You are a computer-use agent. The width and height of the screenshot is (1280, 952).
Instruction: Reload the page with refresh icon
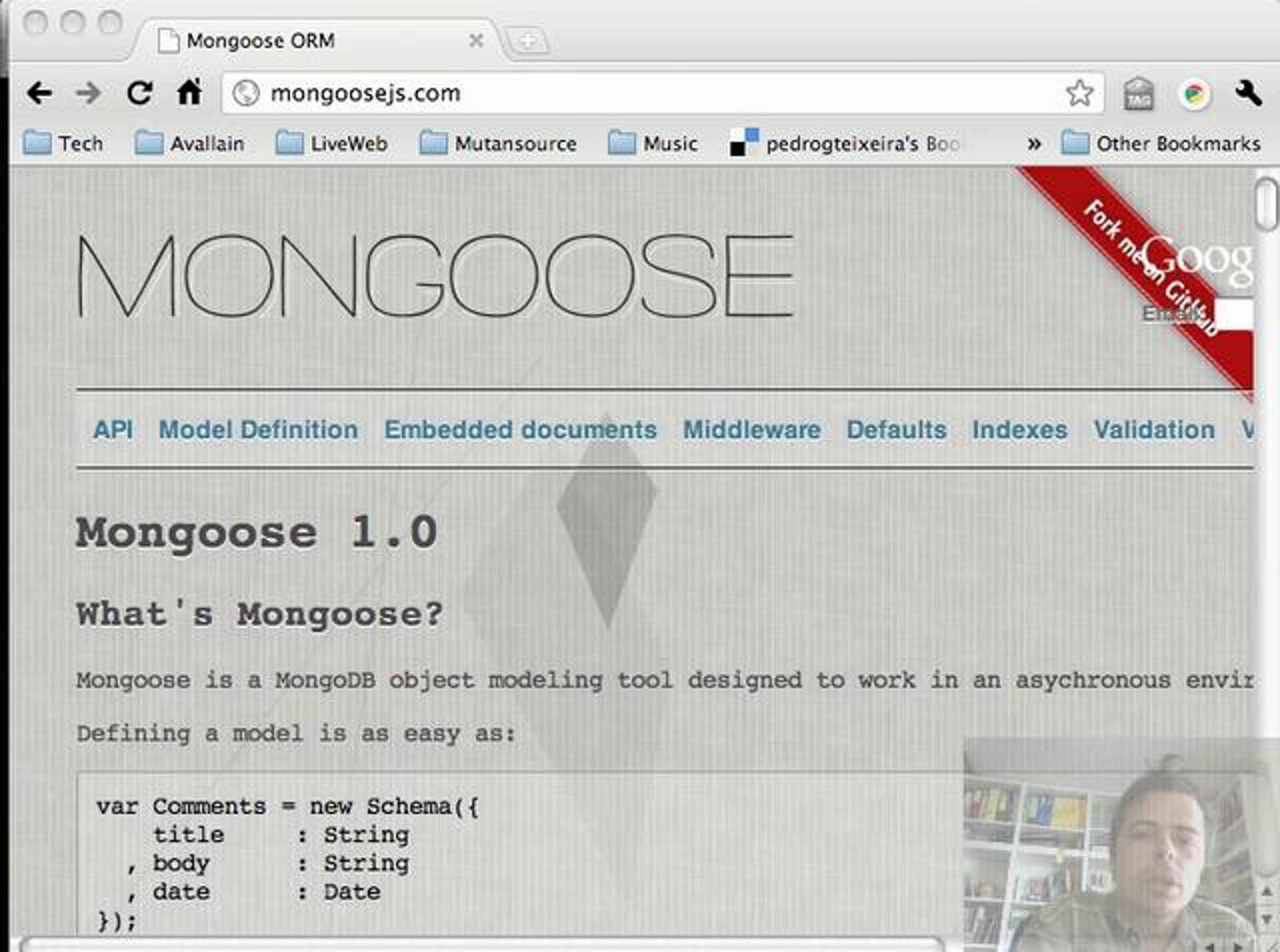[x=139, y=93]
